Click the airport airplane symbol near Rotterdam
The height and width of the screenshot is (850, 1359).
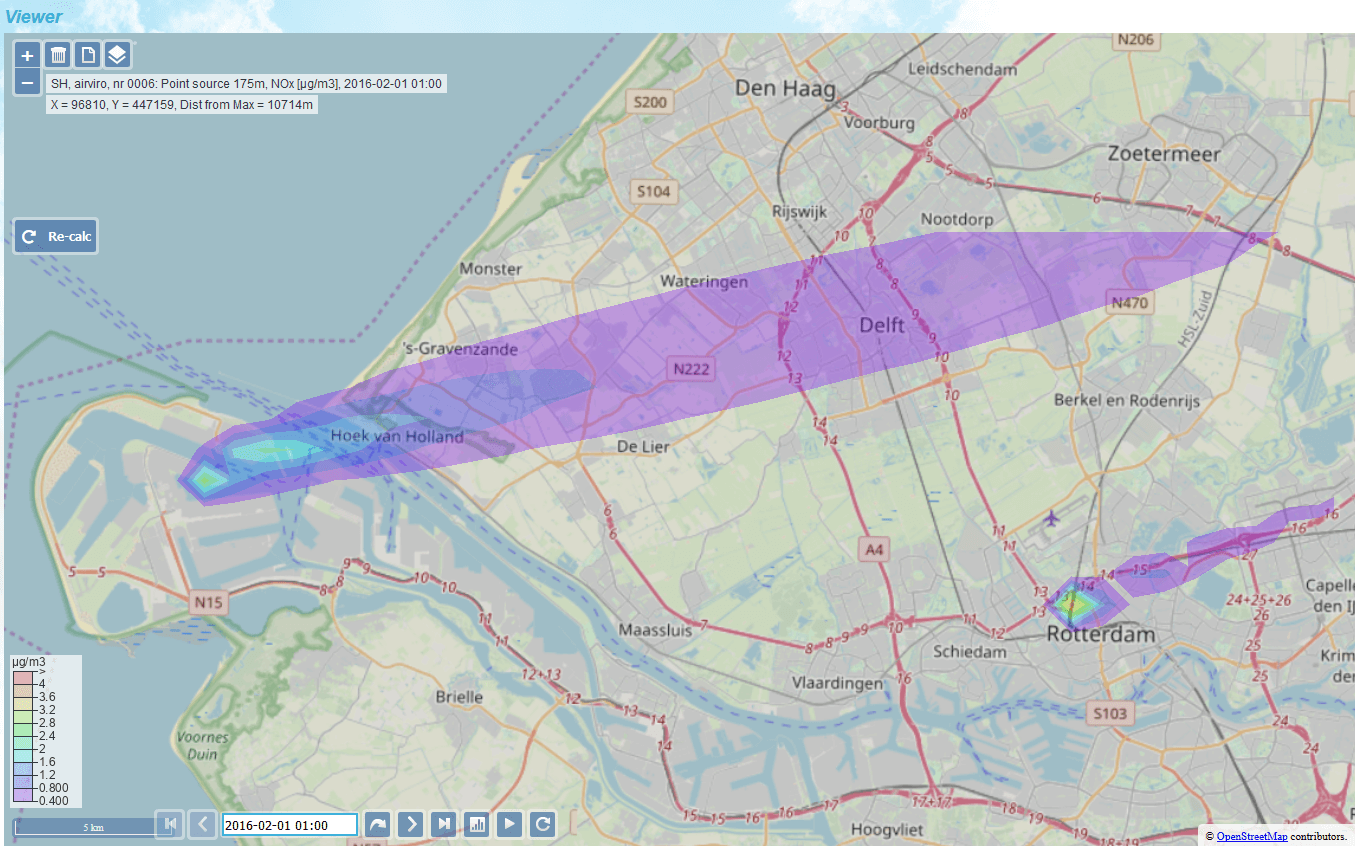[1051, 518]
